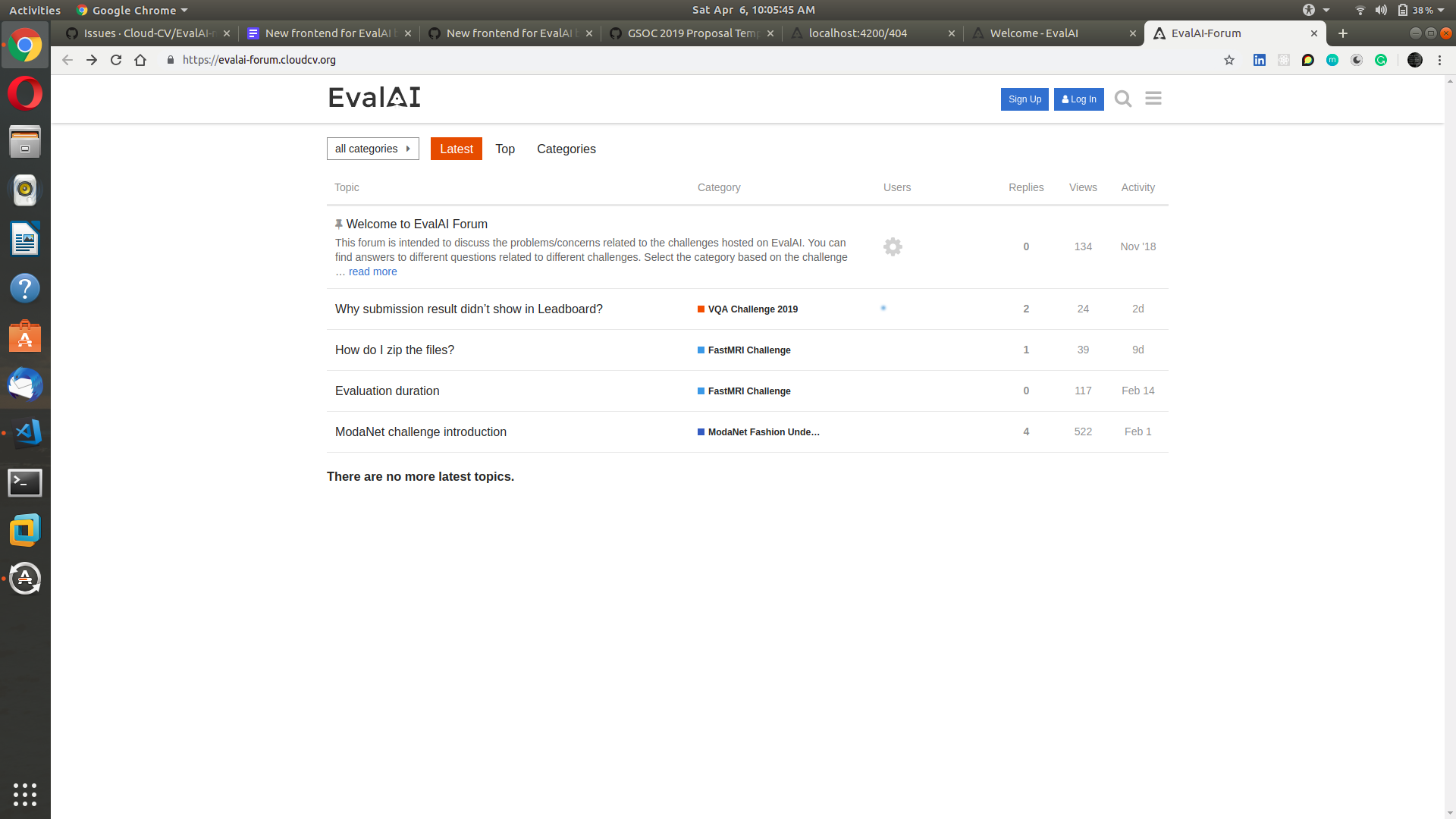The image size is (1456, 819).
Task: Click the yellow chat-bubble extension icon
Action: [x=1308, y=60]
